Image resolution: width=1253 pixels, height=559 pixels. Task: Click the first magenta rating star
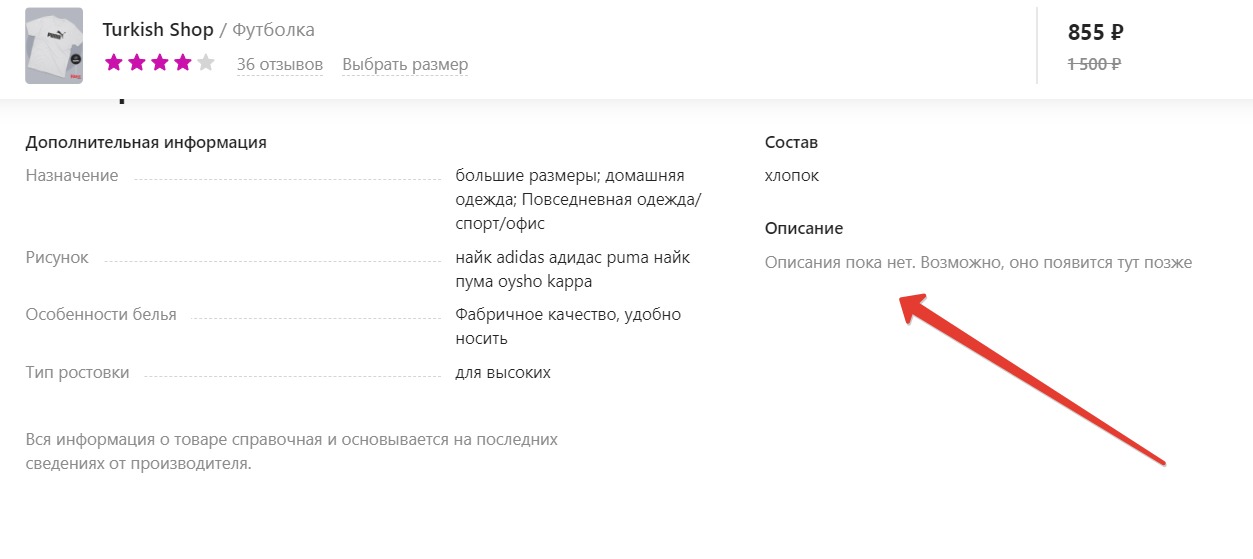[114, 63]
